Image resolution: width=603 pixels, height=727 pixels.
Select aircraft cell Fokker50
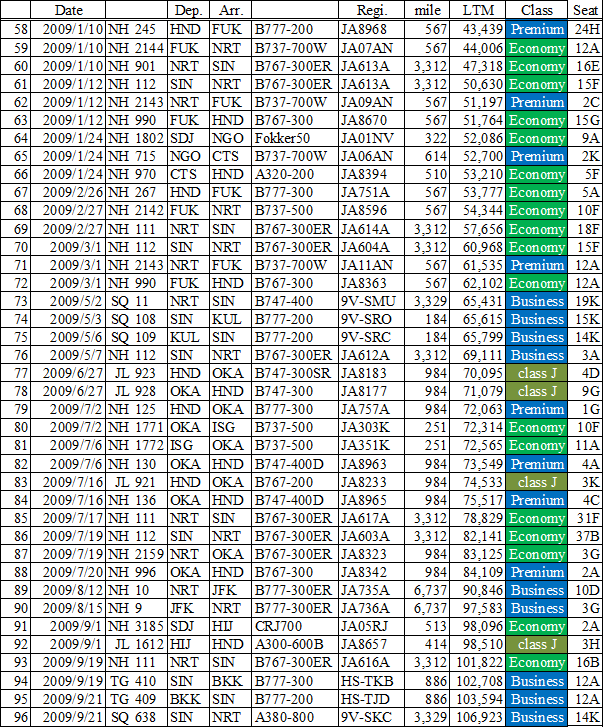coord(295,138)
